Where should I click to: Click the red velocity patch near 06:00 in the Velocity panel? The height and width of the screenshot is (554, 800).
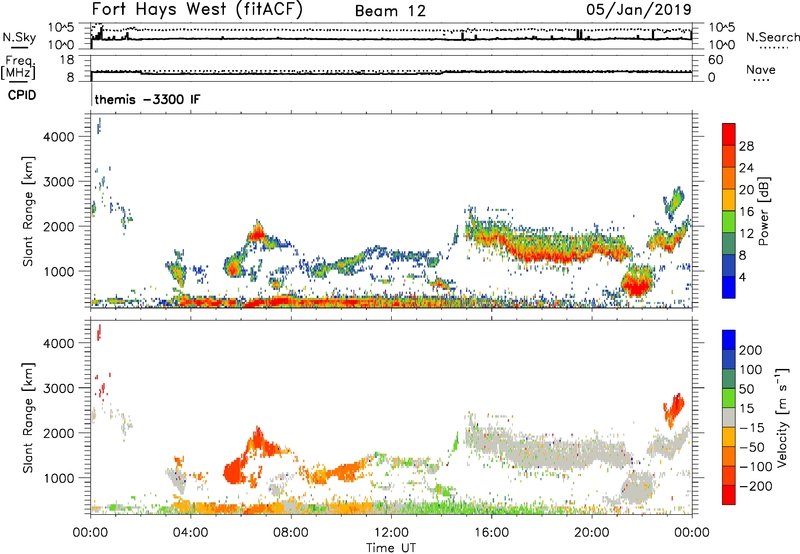[236, 470]
